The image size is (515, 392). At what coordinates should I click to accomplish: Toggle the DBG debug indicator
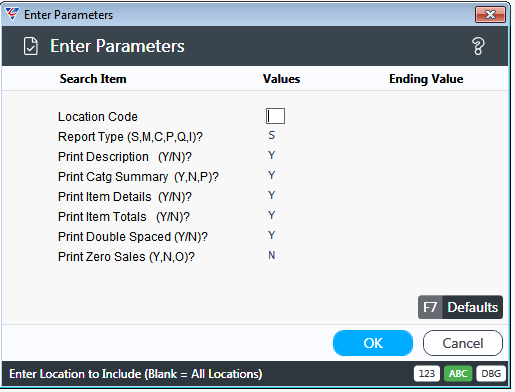491,374
